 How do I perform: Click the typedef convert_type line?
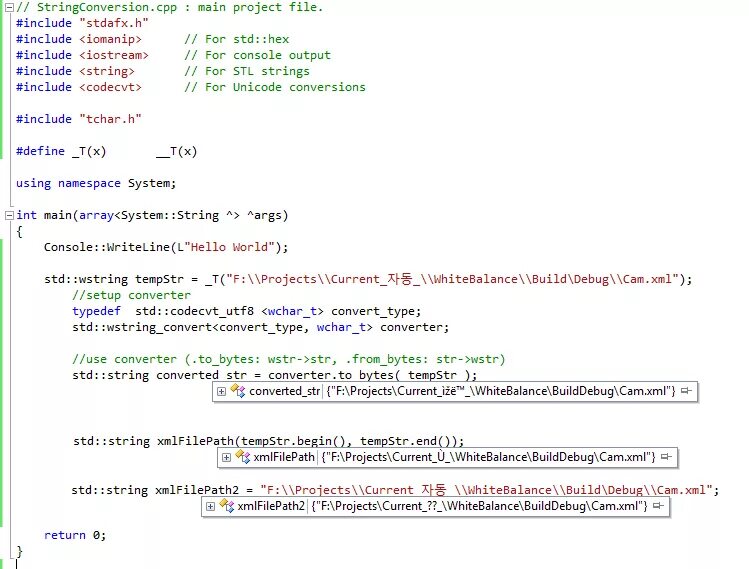[246, 311]
